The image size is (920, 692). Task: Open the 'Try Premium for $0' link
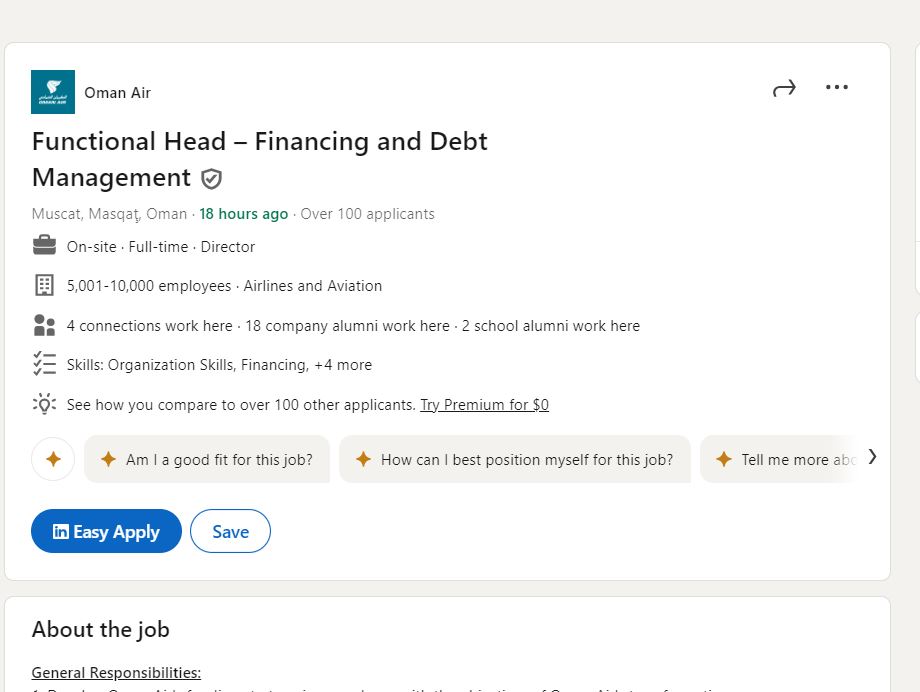pos(485,405)
